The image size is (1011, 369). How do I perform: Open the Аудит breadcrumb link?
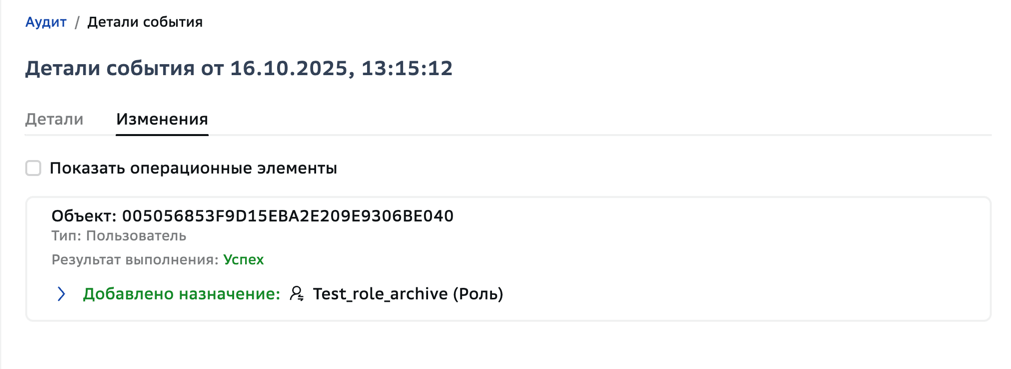46,23
